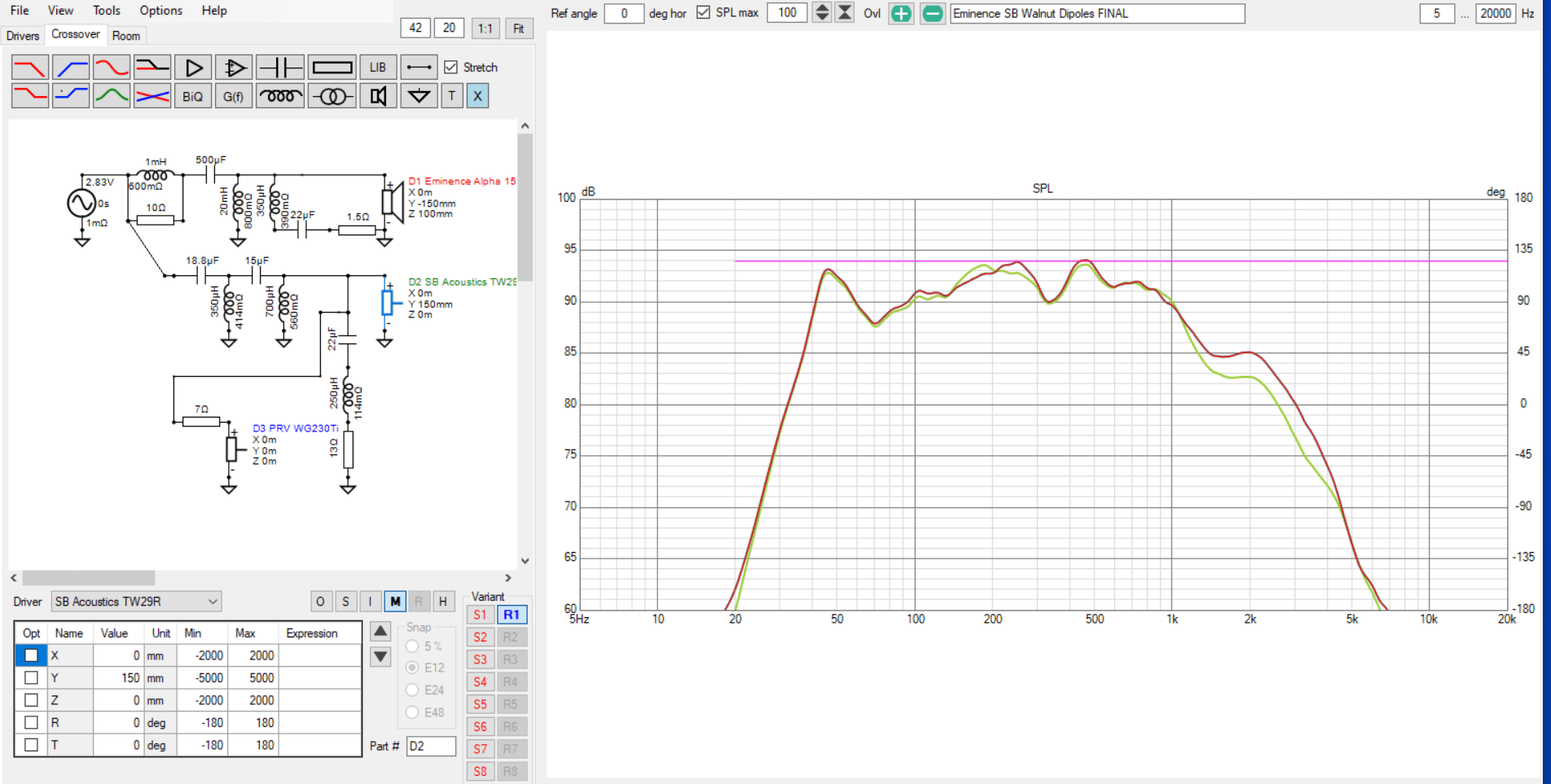This screenshot has height=784, width=1551.
Task: Add a red low-shelf filter block
Action: pyautogui.click(x=30, y=96)
